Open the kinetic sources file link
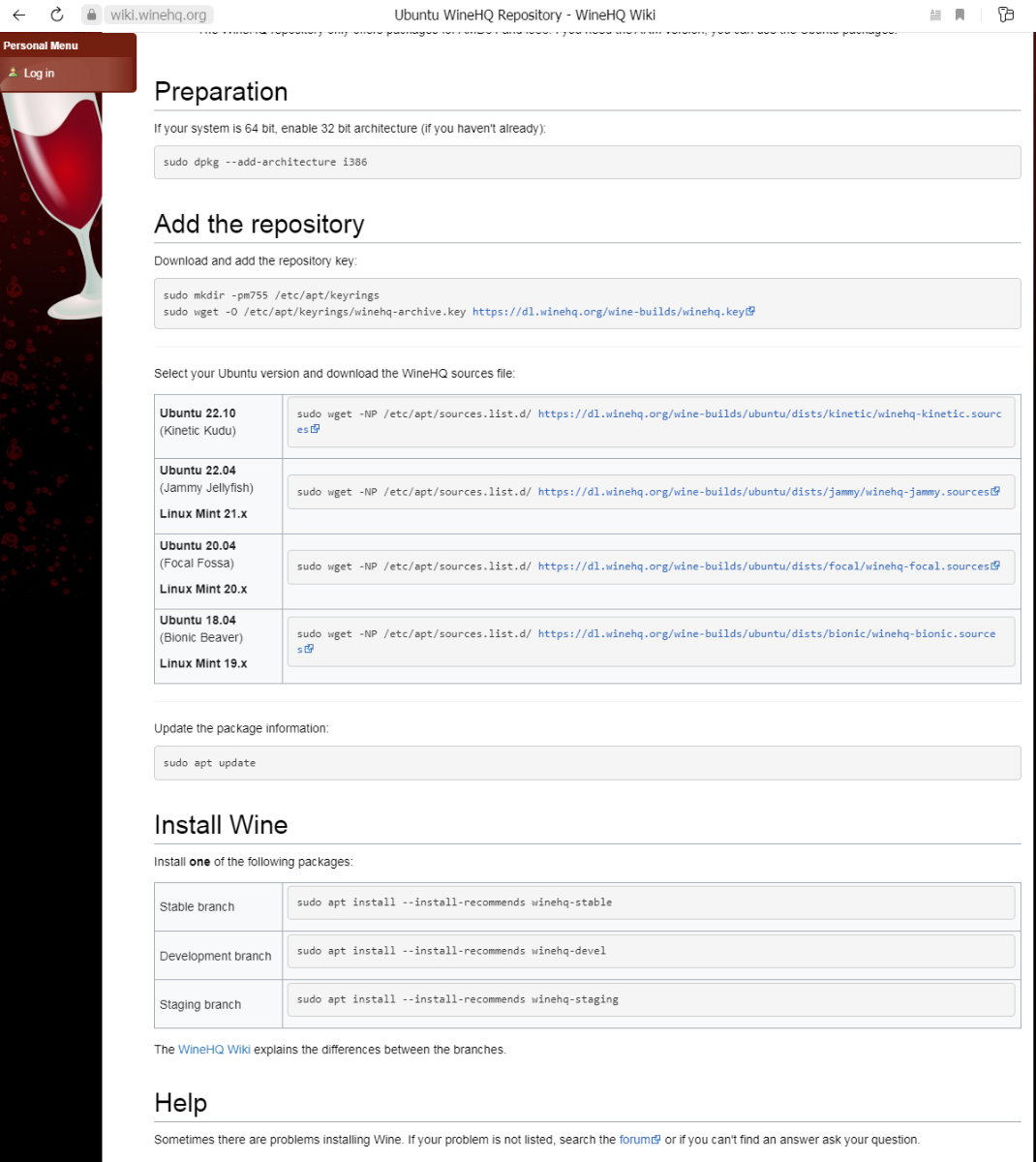Viewport: 1036px width, 1162px height. click(769, 413)
